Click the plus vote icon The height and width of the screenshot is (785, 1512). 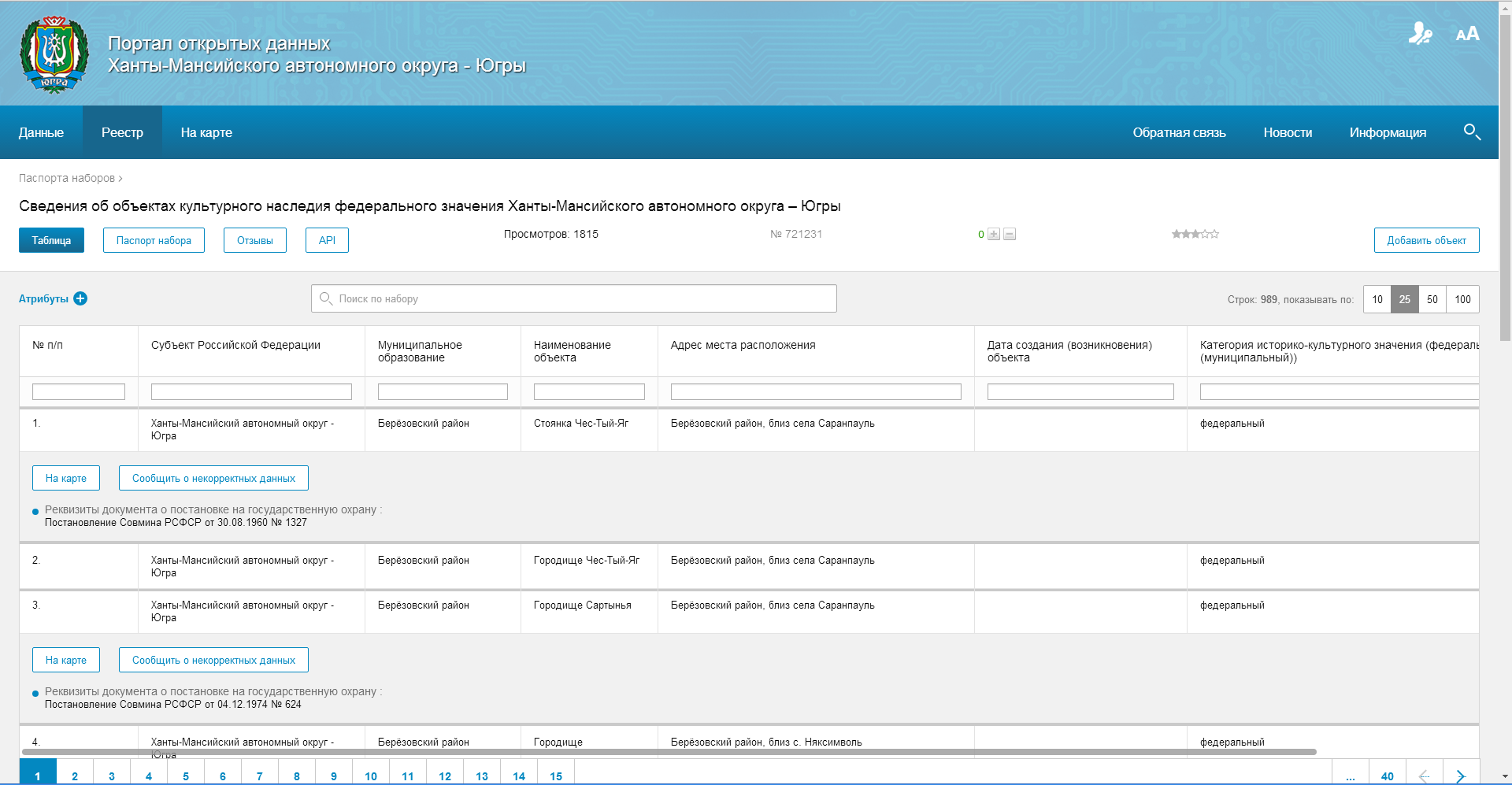click(x=994, y=235)
